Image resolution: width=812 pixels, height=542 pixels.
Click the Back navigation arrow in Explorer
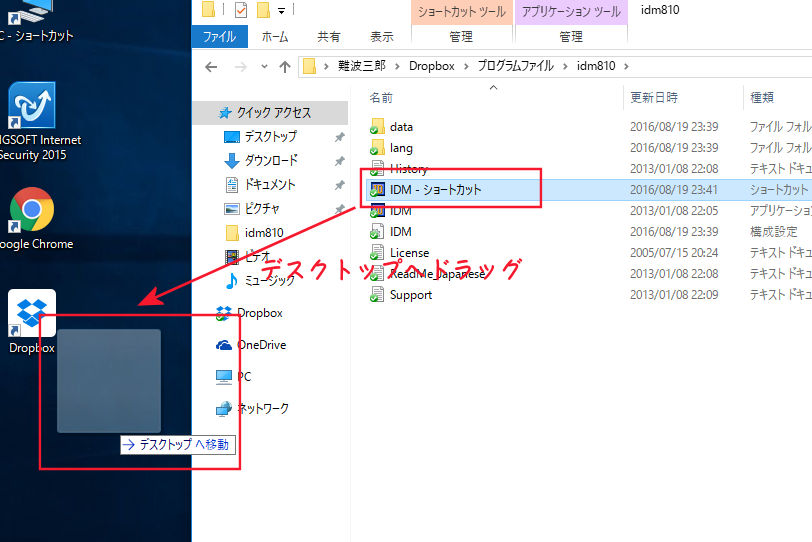click(x=211, y=67)
